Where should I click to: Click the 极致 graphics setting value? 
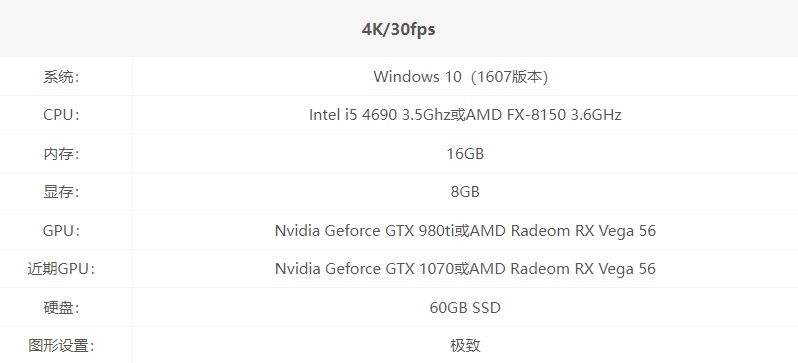pyautogui.click(x=465, y=346)
